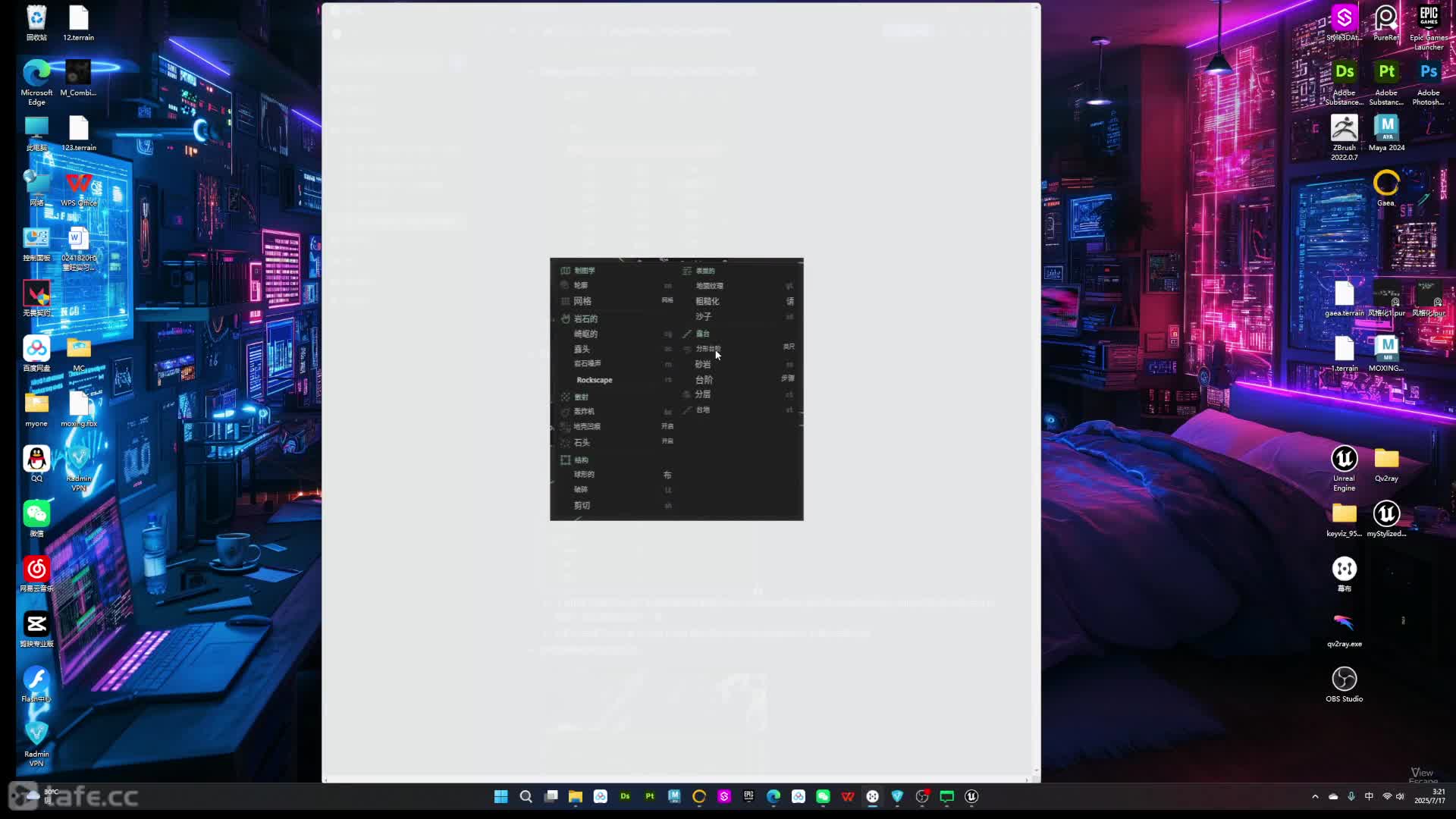Click the 砂岩 node entry
Viewport: 1456px width, 819px height.
coord(703,364)
